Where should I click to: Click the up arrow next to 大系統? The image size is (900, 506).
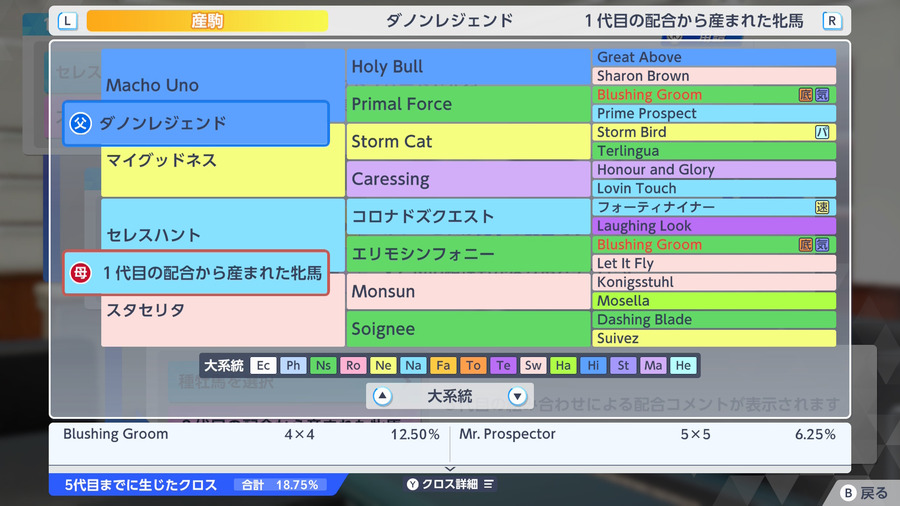382,396
